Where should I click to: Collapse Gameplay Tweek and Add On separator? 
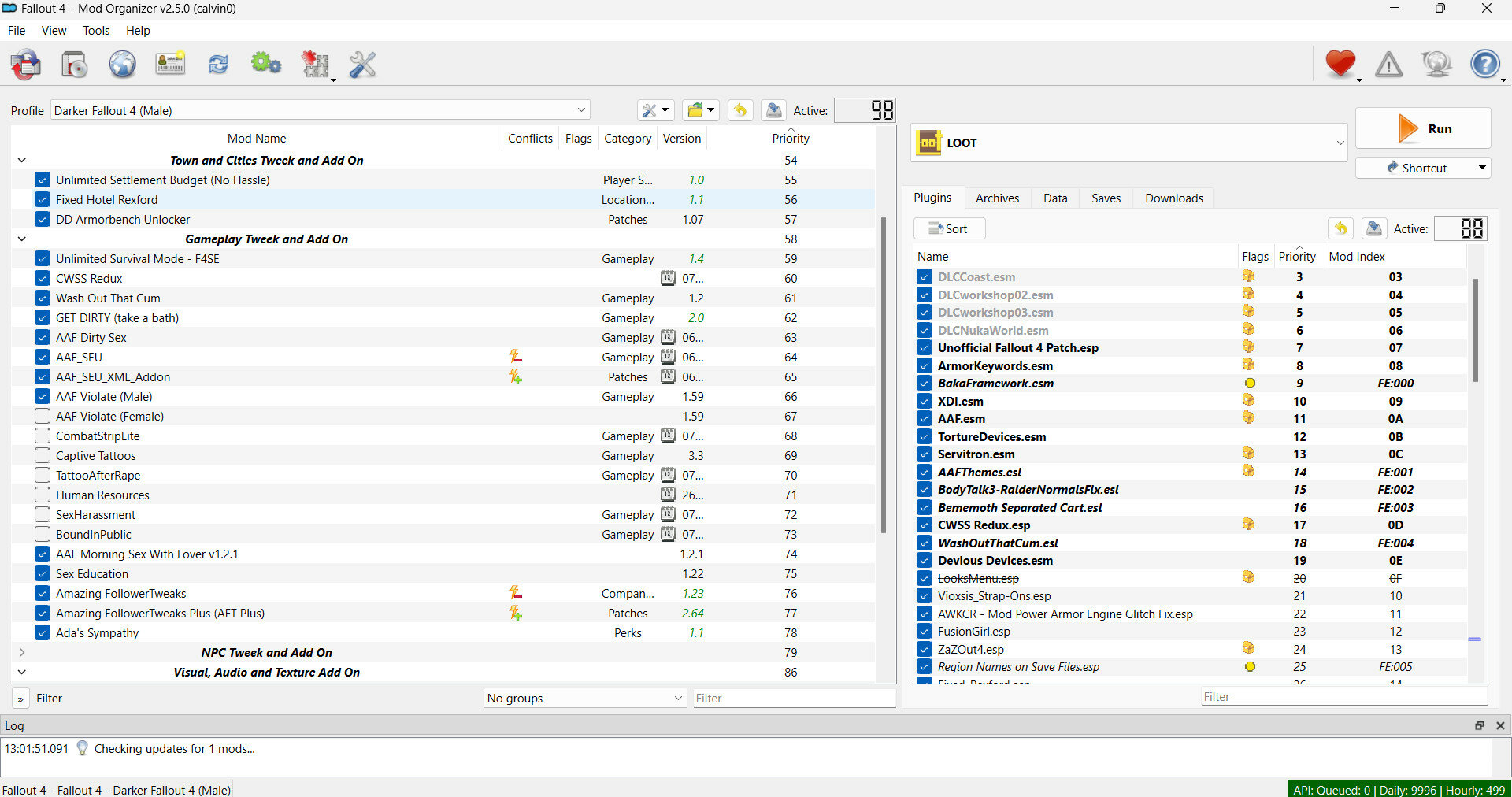[21, 239]
